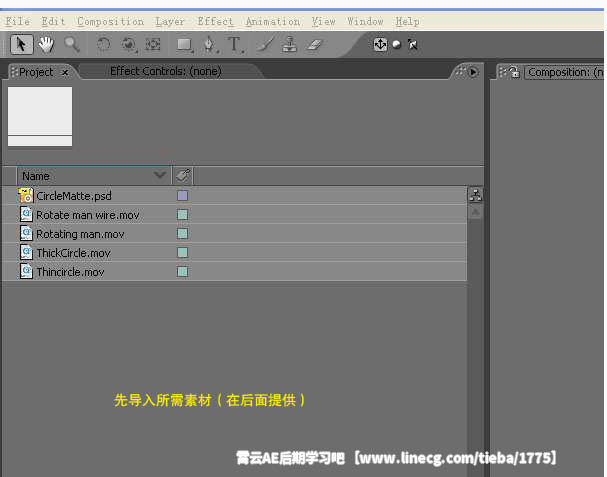The width and height of the screenshot is (607, 477).
Task: Click the Rotating man.mov file icon
Action: (26, 233)
